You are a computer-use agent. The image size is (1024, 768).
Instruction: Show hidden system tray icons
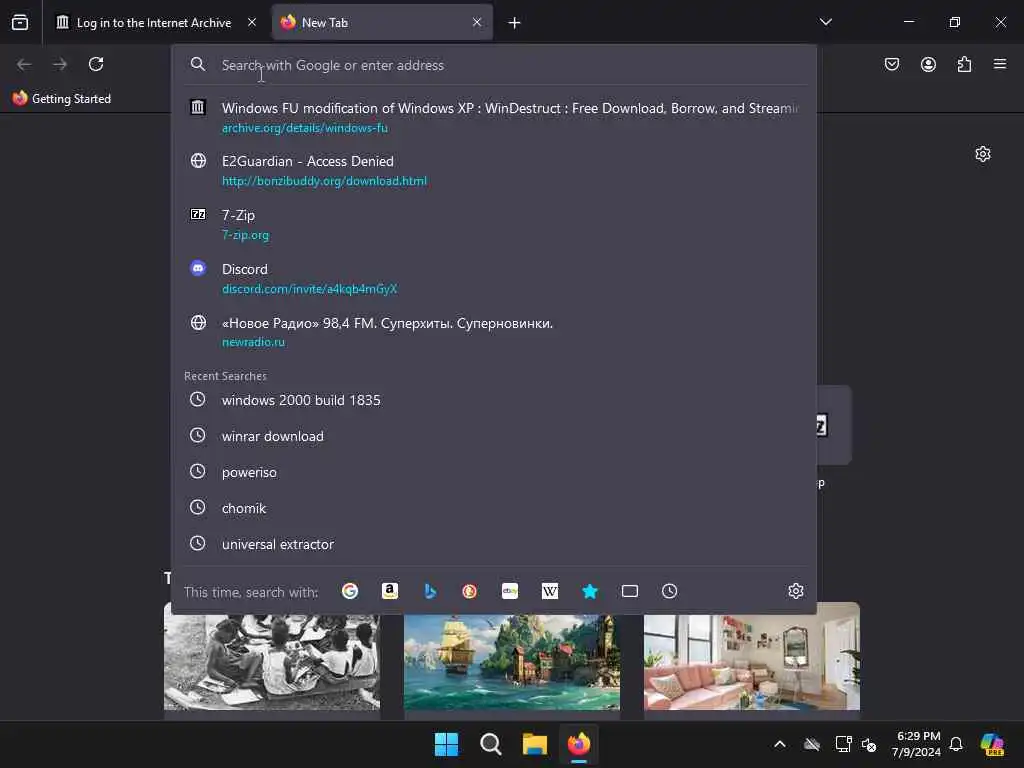click(779, 744)
